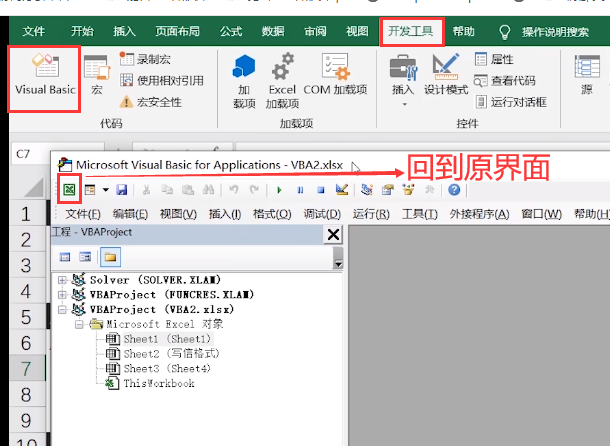Viewport: 610px width, 446px height.
Task: Switch to the 插入 ribbon tab
Action: 124,31
